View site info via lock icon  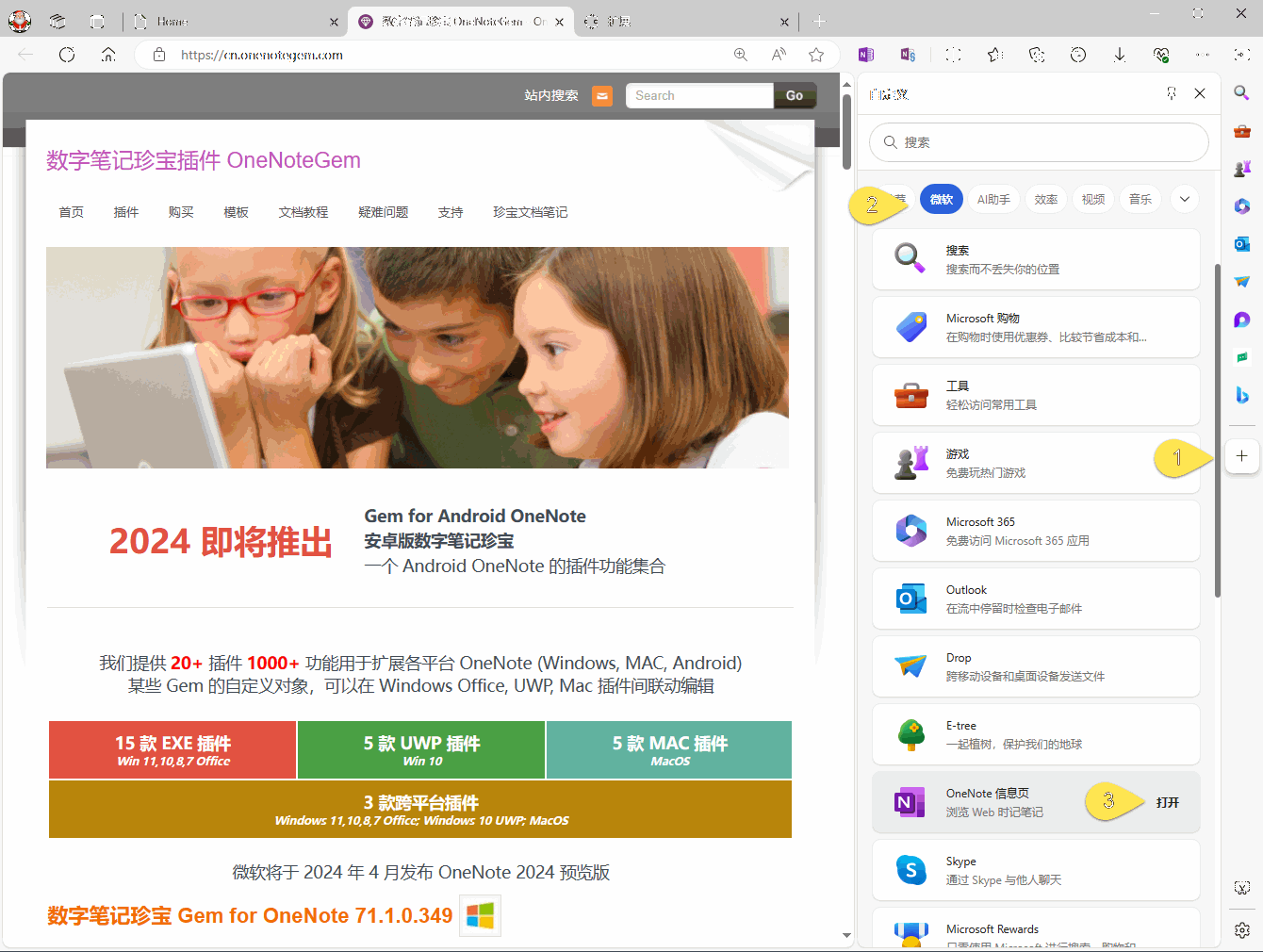tap(159, 55)
